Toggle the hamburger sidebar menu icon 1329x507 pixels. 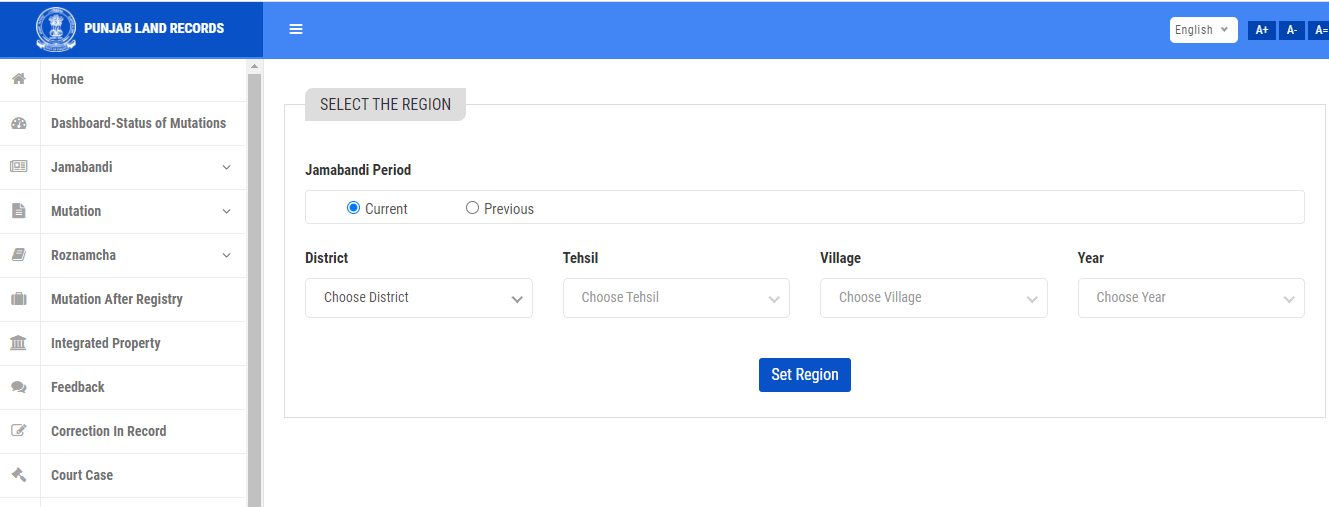coord(296,29)
